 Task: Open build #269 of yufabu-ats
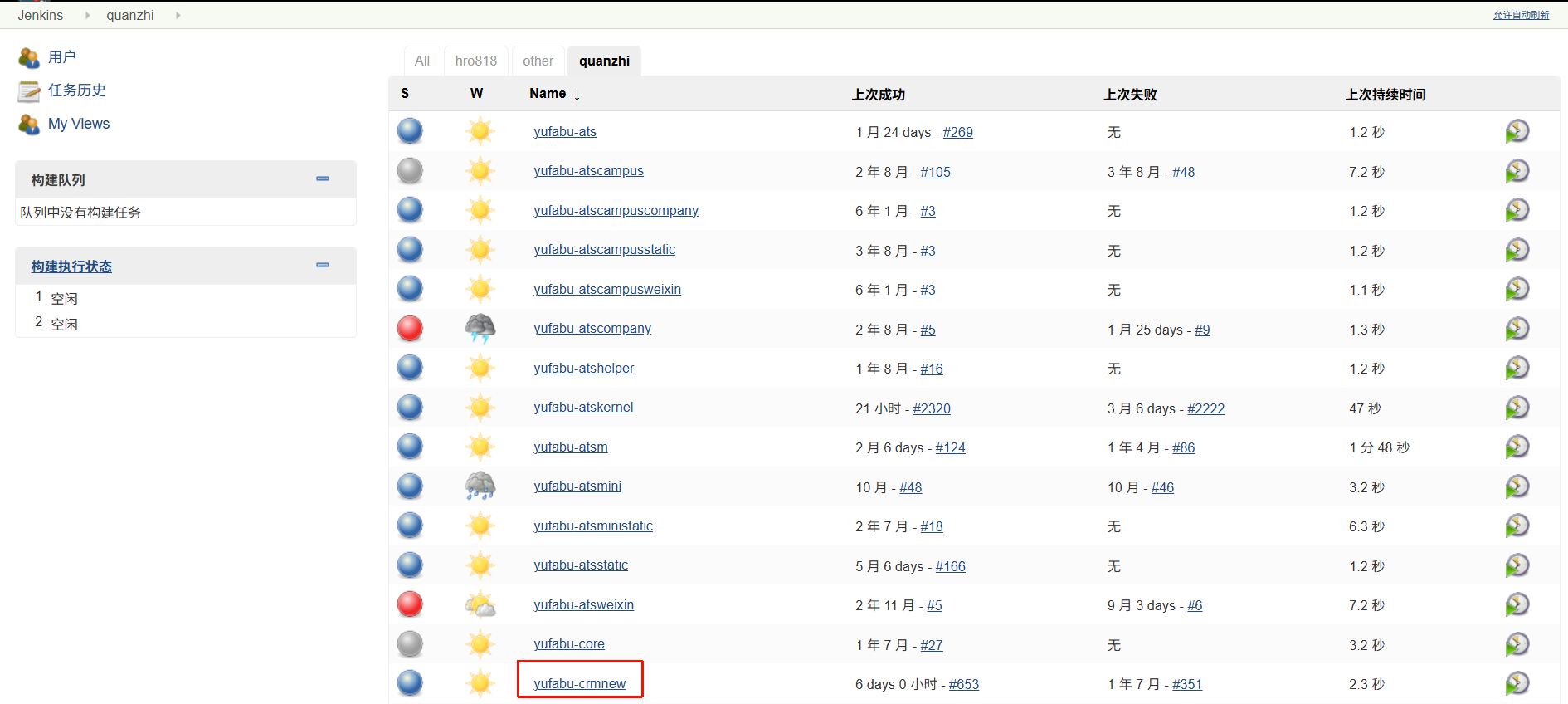[x=958, y=132]
